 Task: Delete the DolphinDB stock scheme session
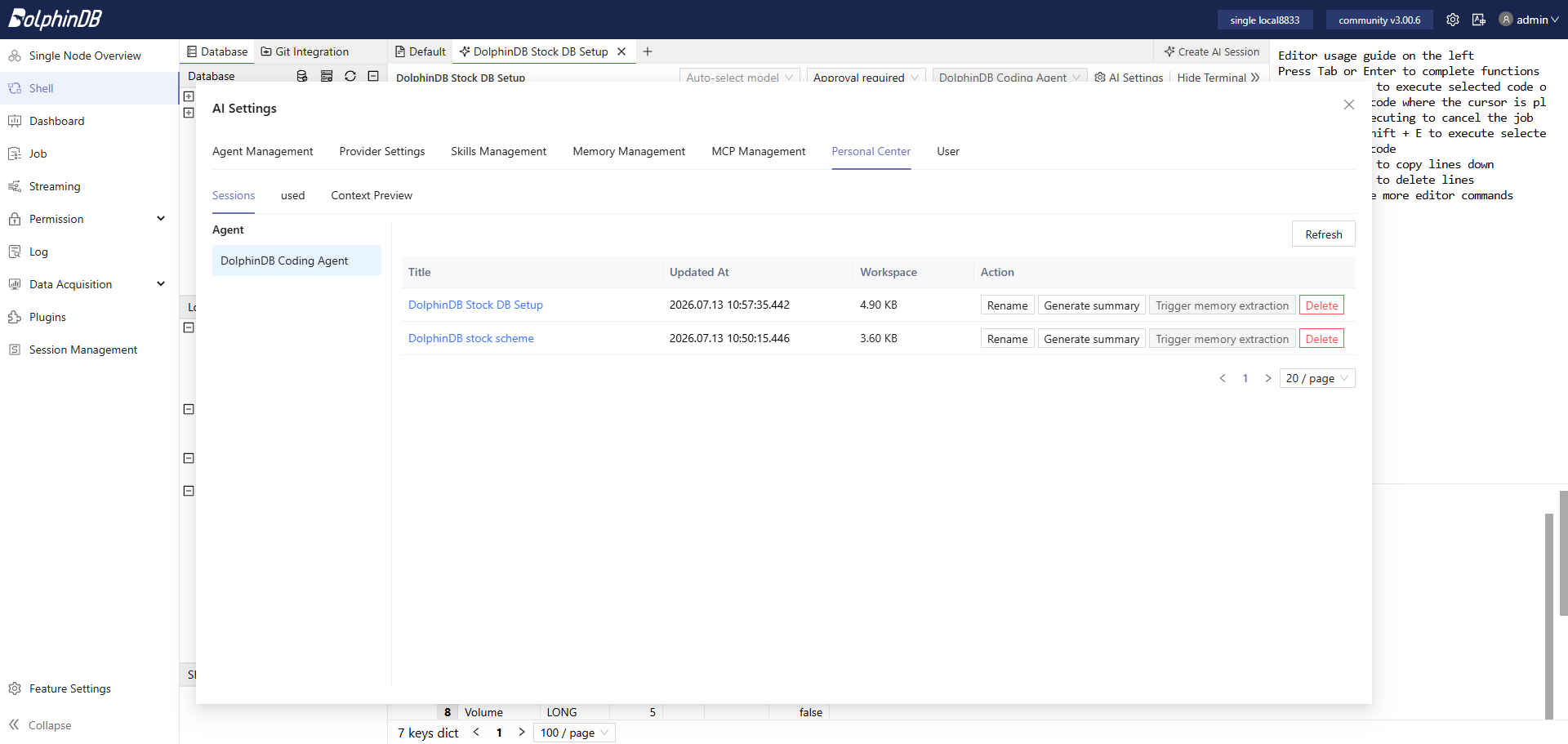pyautogui.click(x=1322, y=339)
